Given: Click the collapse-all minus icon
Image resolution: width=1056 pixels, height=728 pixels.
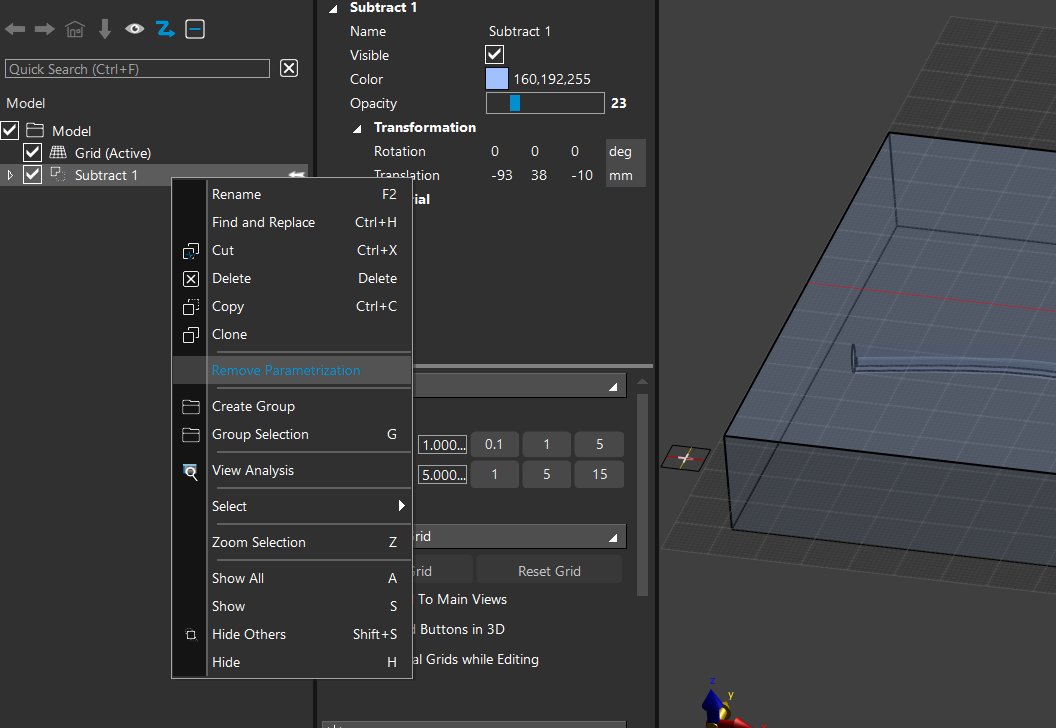Looking at the screenshot, I should point(195,30).
